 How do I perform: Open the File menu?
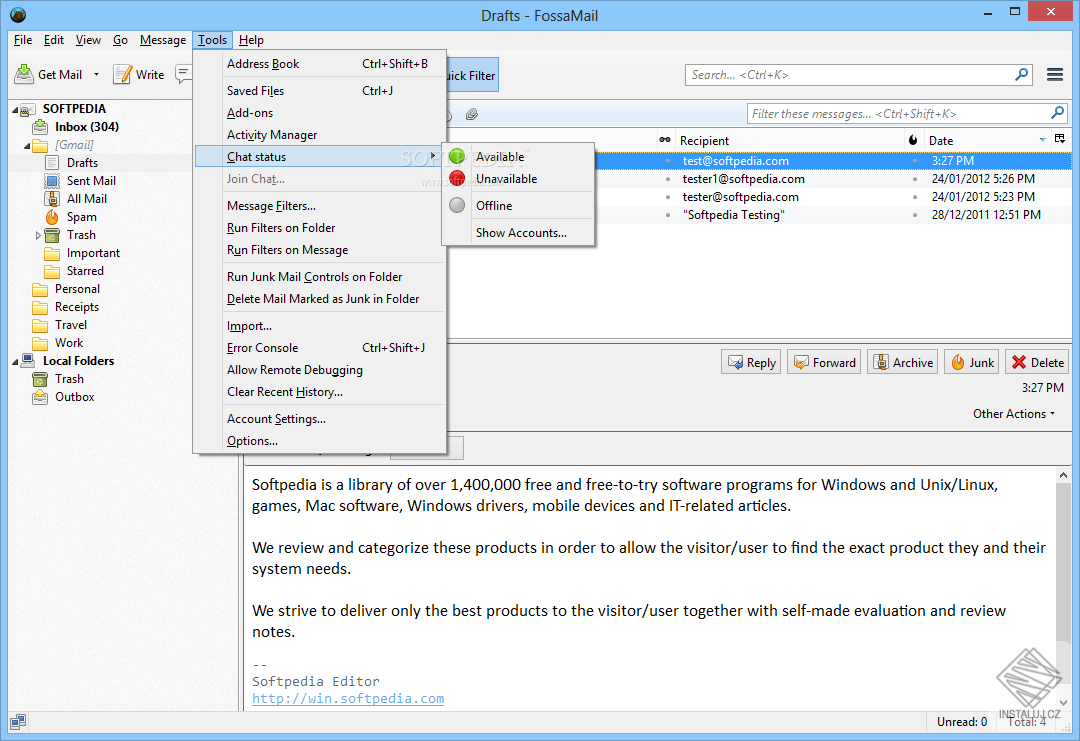tap(23, 40)
